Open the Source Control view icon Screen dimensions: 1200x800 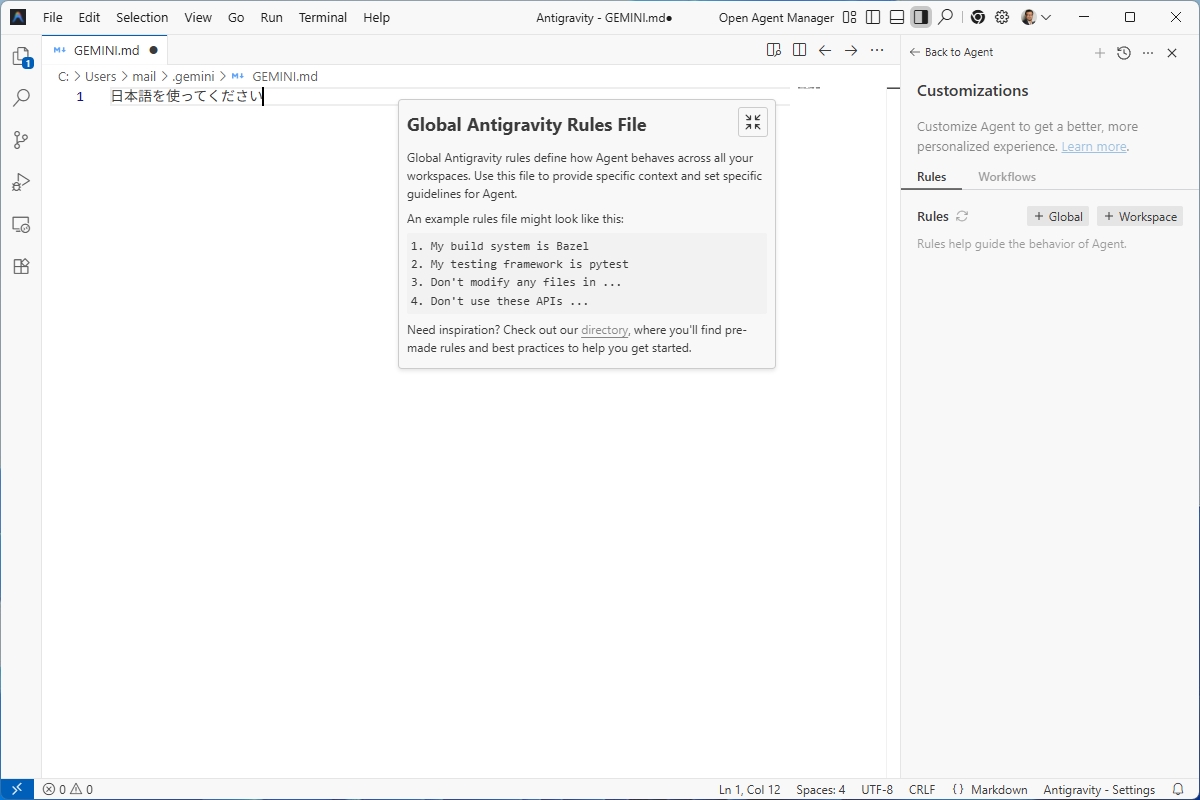(21, 140)
